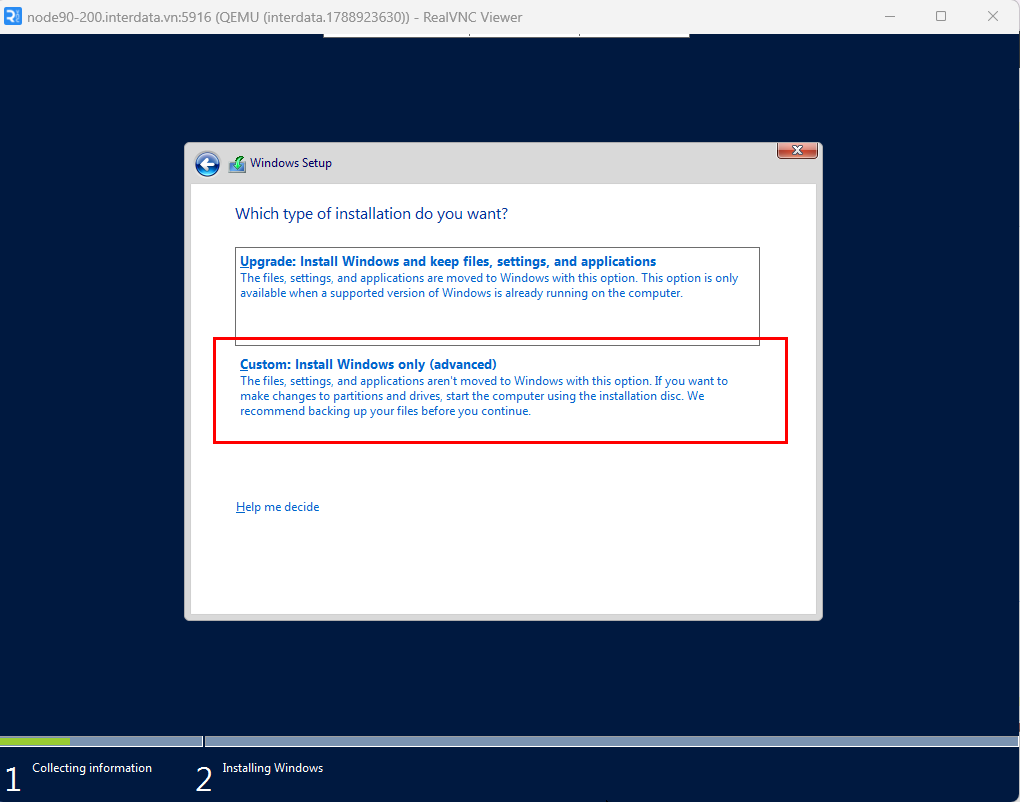
Task: Click the Collecting information step label
Action: (92, 768)
